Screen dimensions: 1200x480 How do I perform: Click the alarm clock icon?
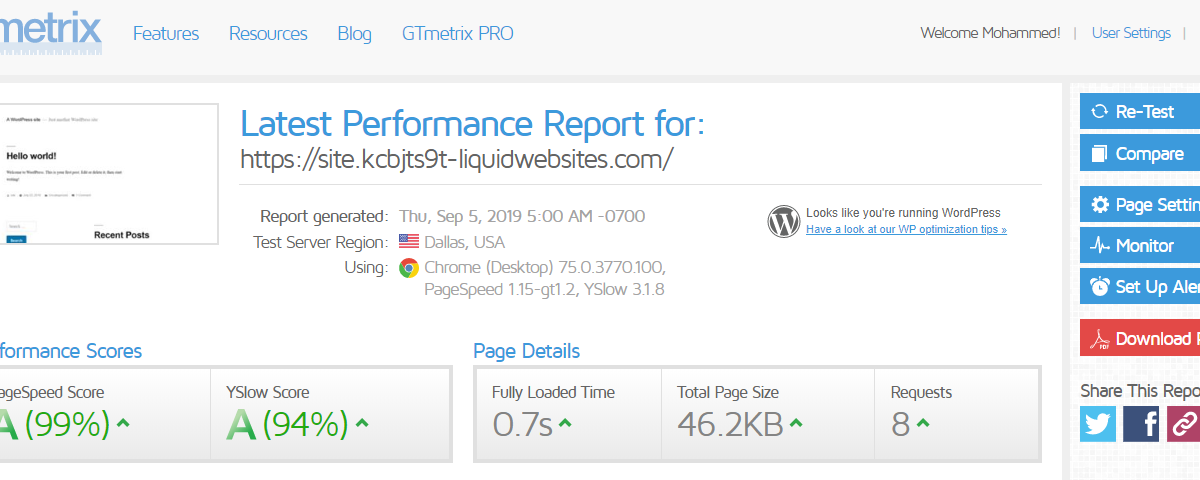click(x=1100, y=286)
